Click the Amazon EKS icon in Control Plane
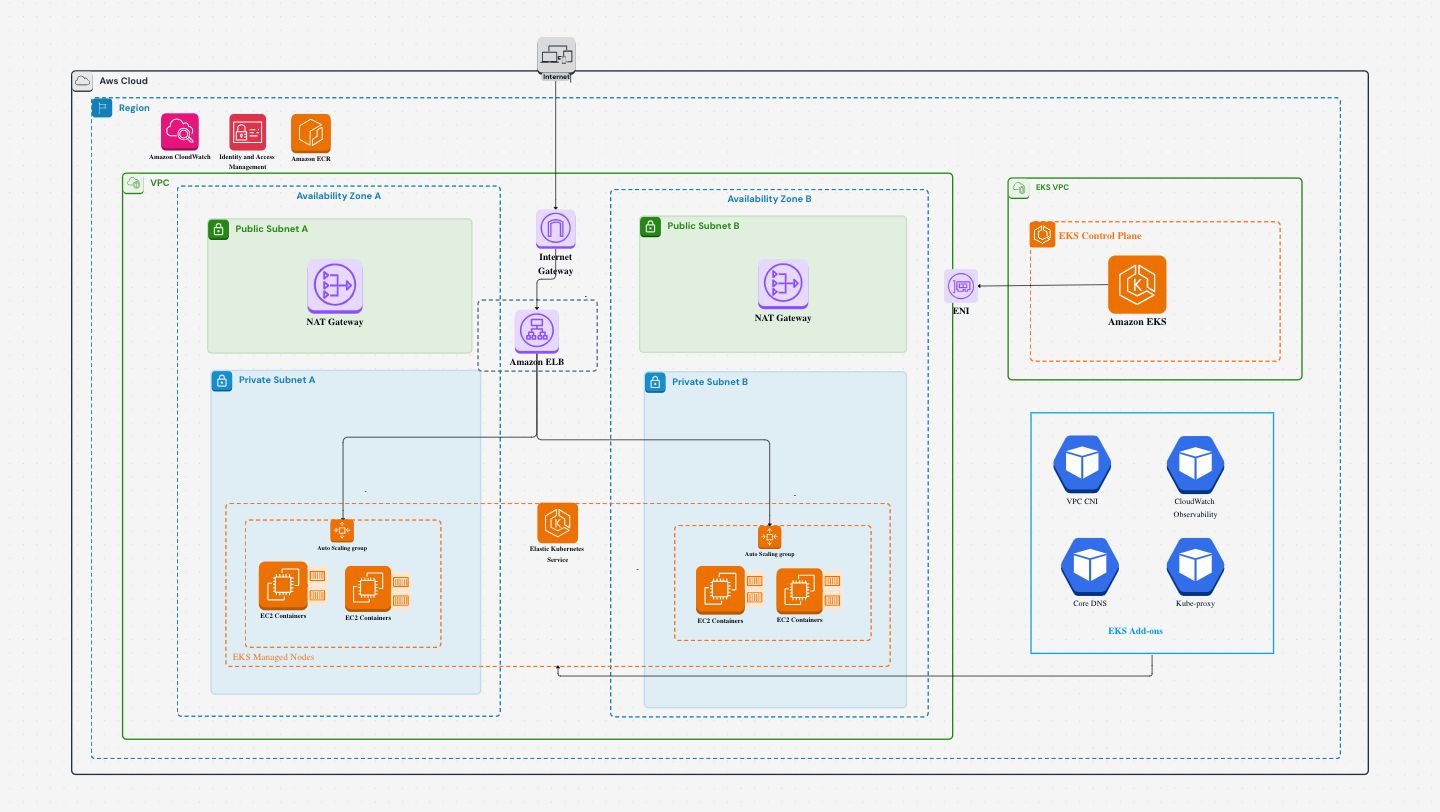1440x812 pixels. point(1137,284)
